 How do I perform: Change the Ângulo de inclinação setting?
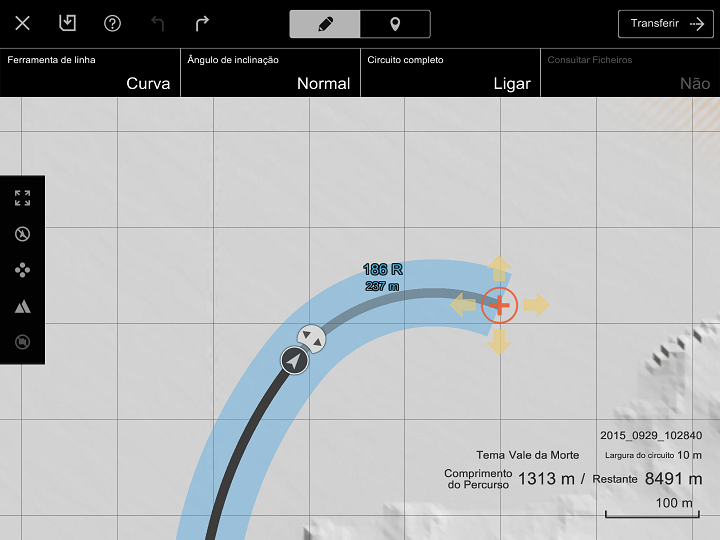click(270, 73)
